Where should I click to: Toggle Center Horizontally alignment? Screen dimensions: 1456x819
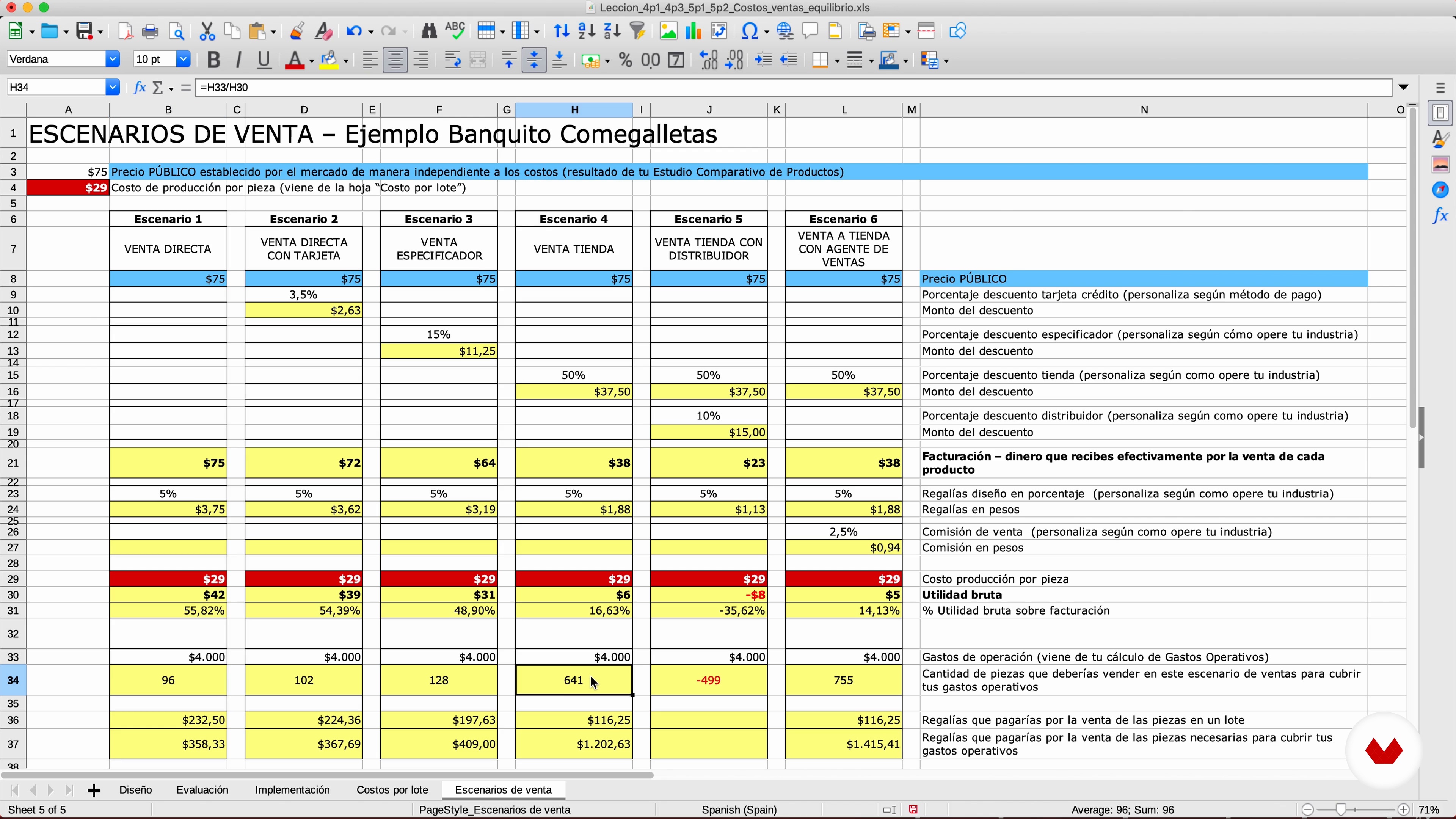[x=395, y=60]
